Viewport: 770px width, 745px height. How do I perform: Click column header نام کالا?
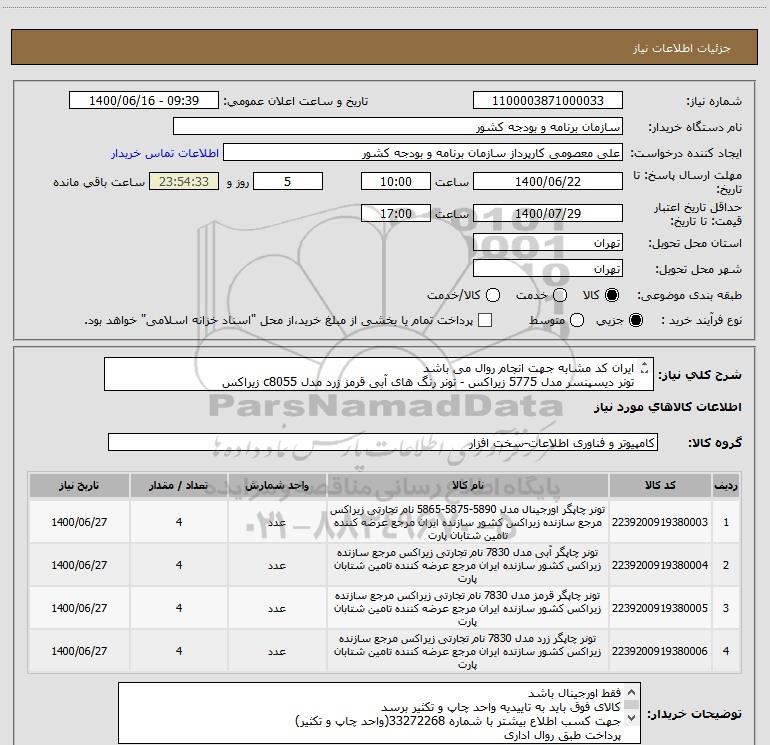coord(468,486)
